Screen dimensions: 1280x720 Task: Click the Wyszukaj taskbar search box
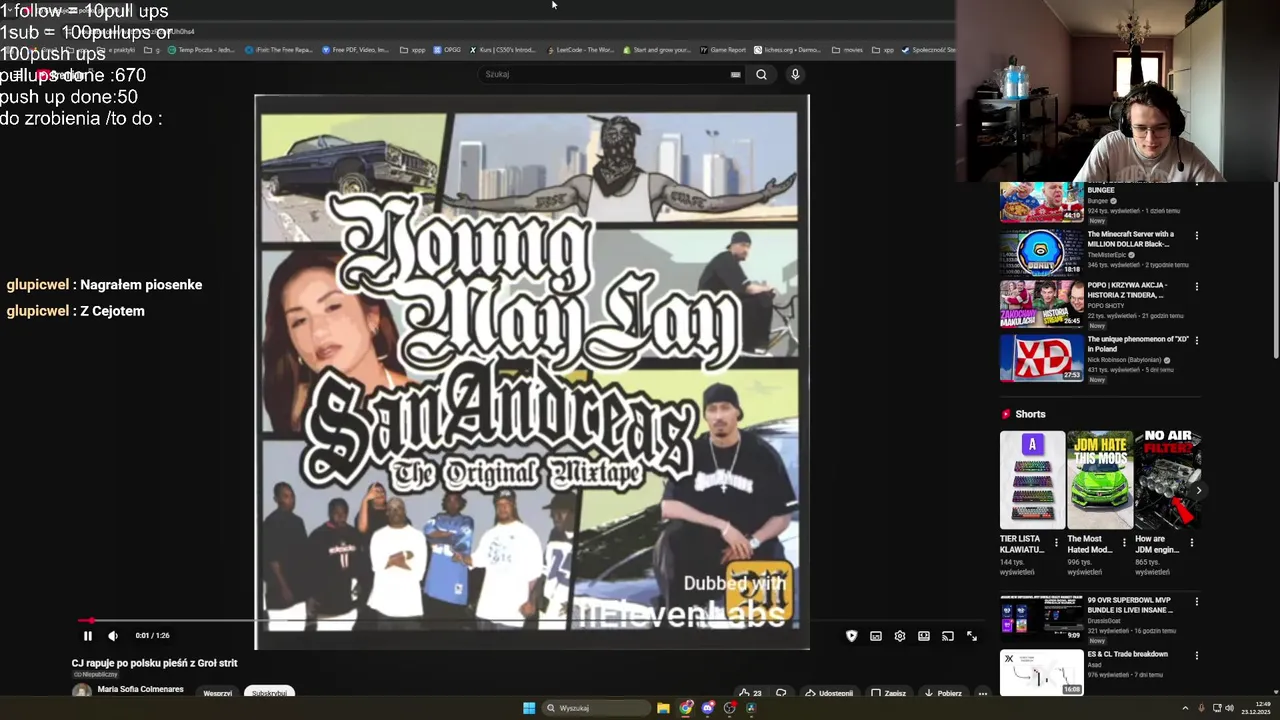pos(597,708)
